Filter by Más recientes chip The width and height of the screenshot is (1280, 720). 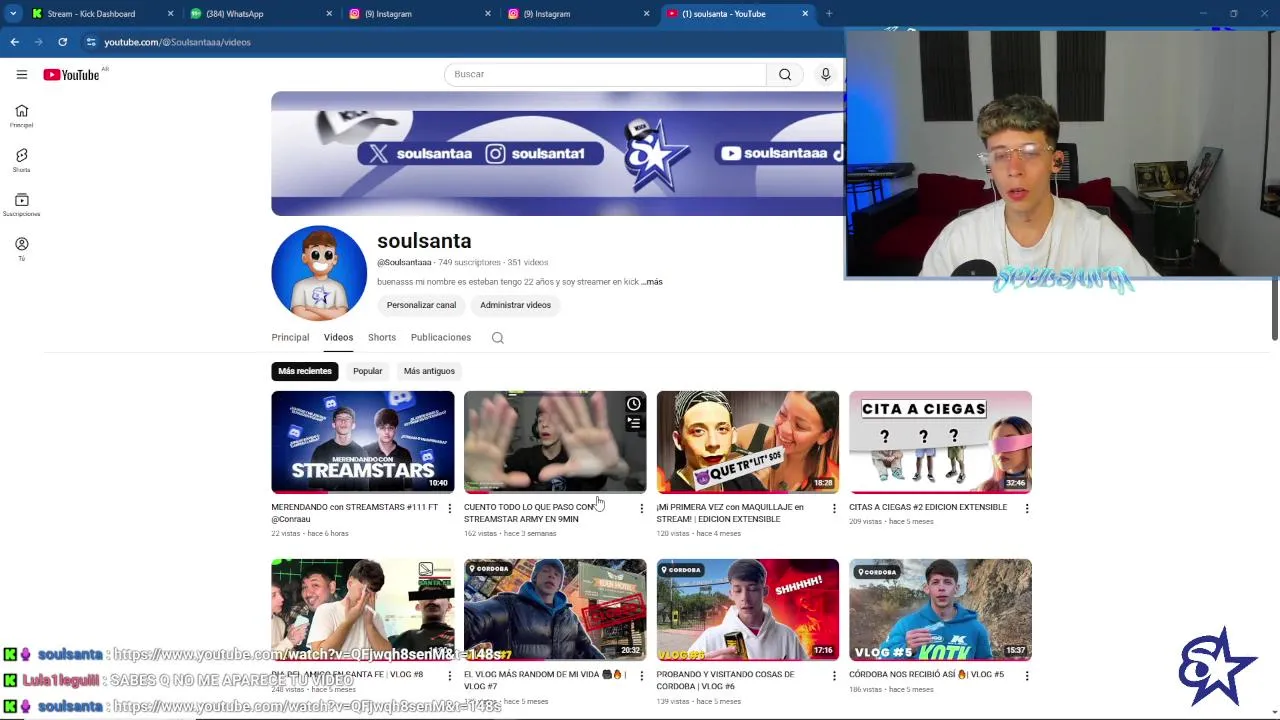click(x=305, y=371)
